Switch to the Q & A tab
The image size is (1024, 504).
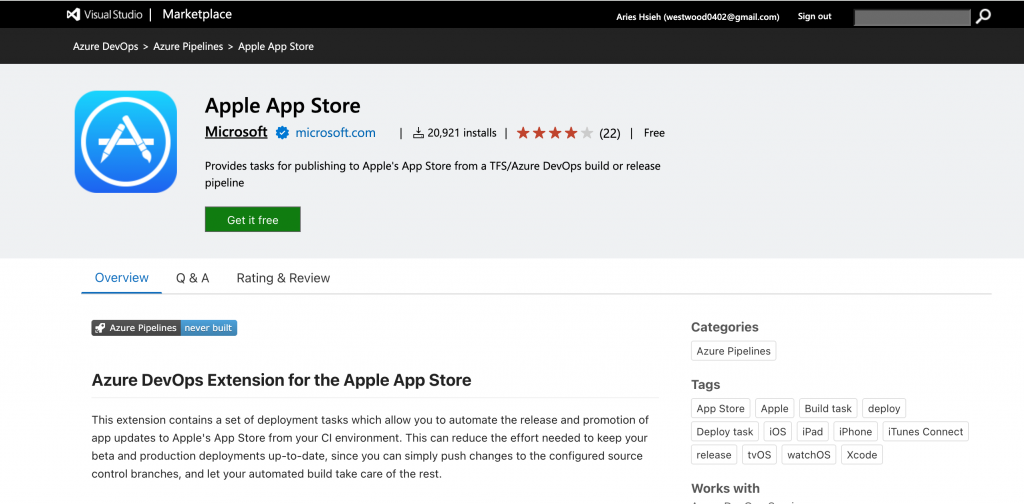coord(193,278)
